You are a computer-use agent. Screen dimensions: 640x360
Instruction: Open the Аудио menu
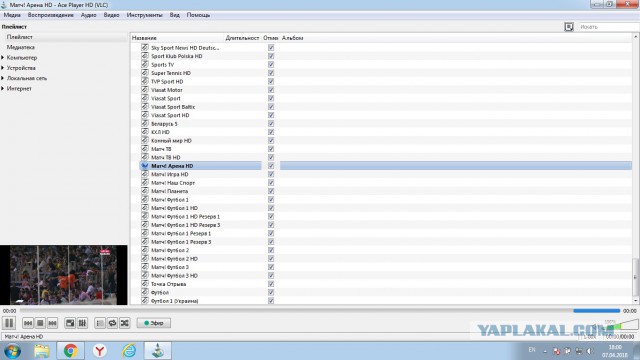tap(89, 15)
